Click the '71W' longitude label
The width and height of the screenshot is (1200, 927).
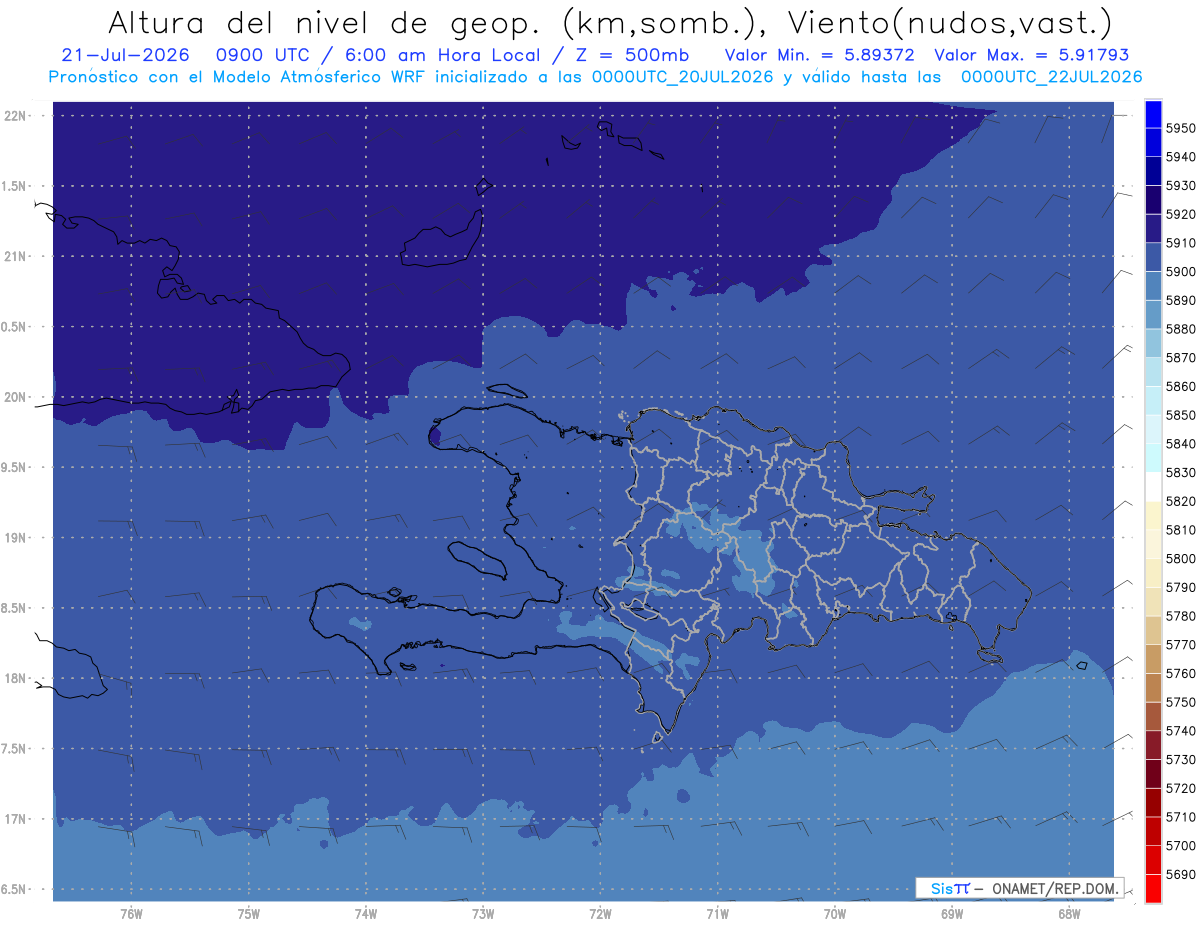coord(717,914)
